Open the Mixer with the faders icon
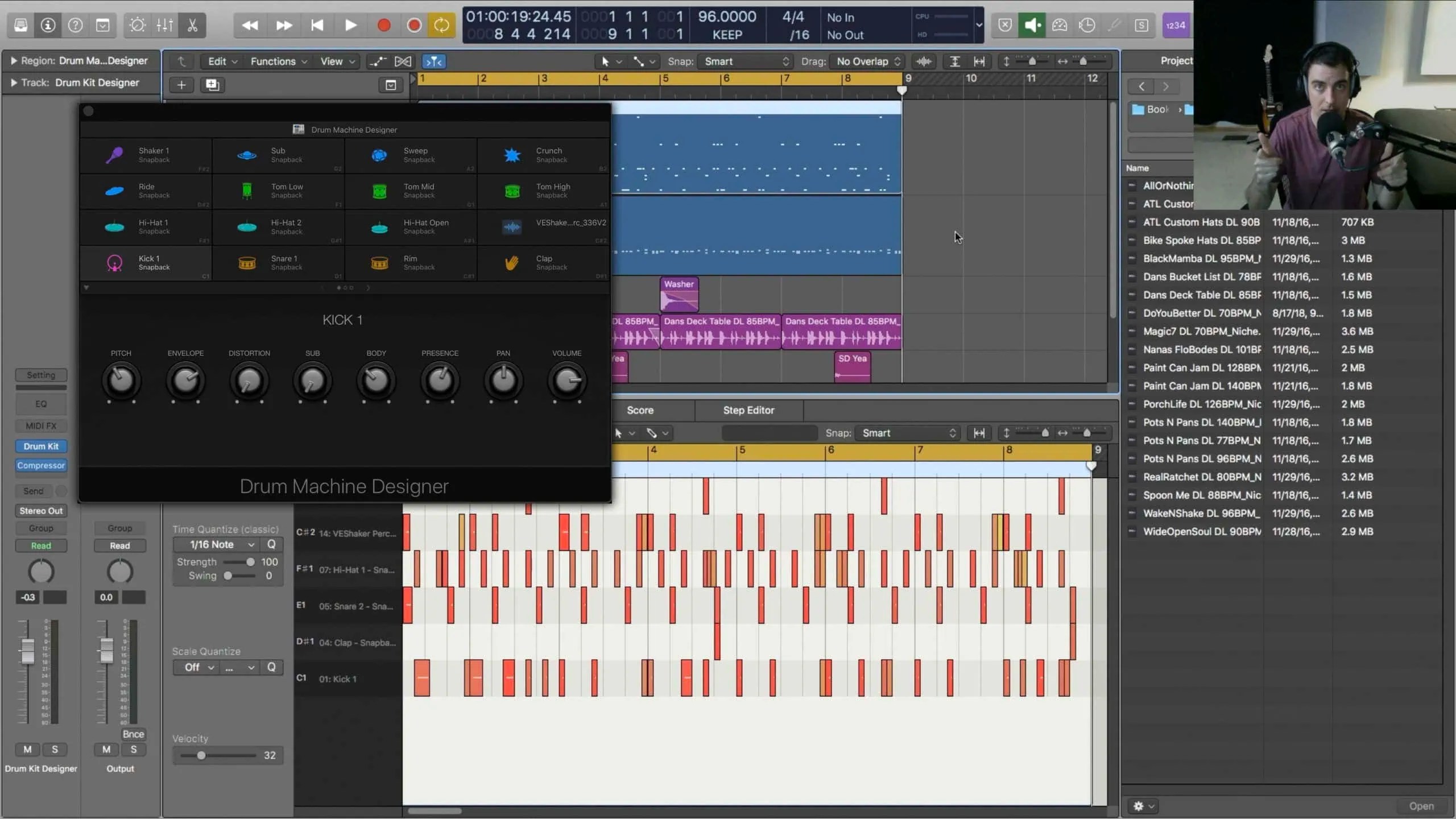The width and height of the screenshot is (1456, 819). 164,25
